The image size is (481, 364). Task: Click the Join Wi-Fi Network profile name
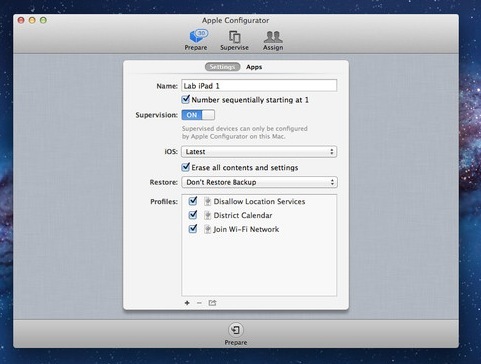click(246, 229)
